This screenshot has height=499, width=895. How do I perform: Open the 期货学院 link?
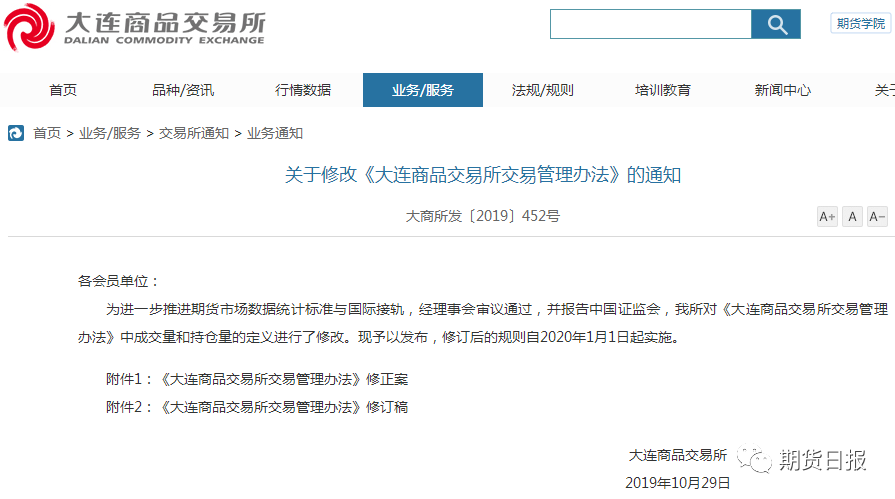(x=860, y=23)
